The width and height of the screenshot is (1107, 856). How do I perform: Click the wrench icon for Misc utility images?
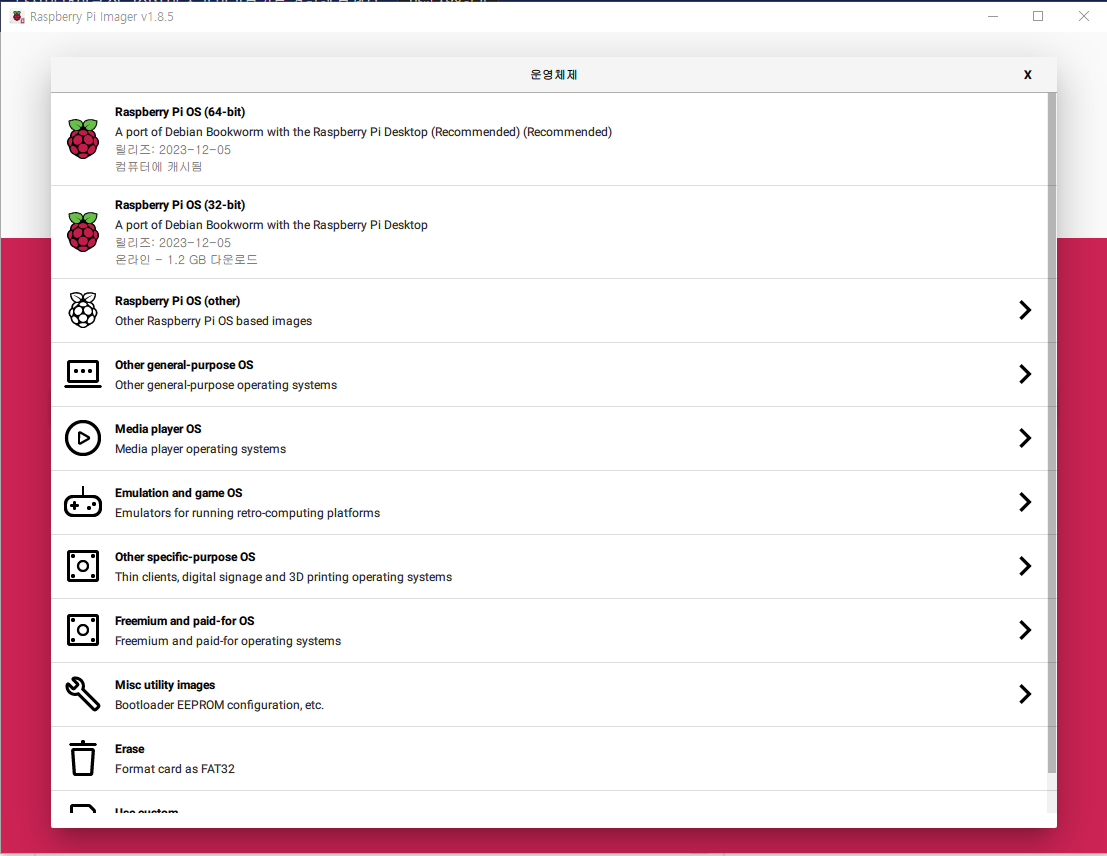pyautogui.click(x=83, y=694)
